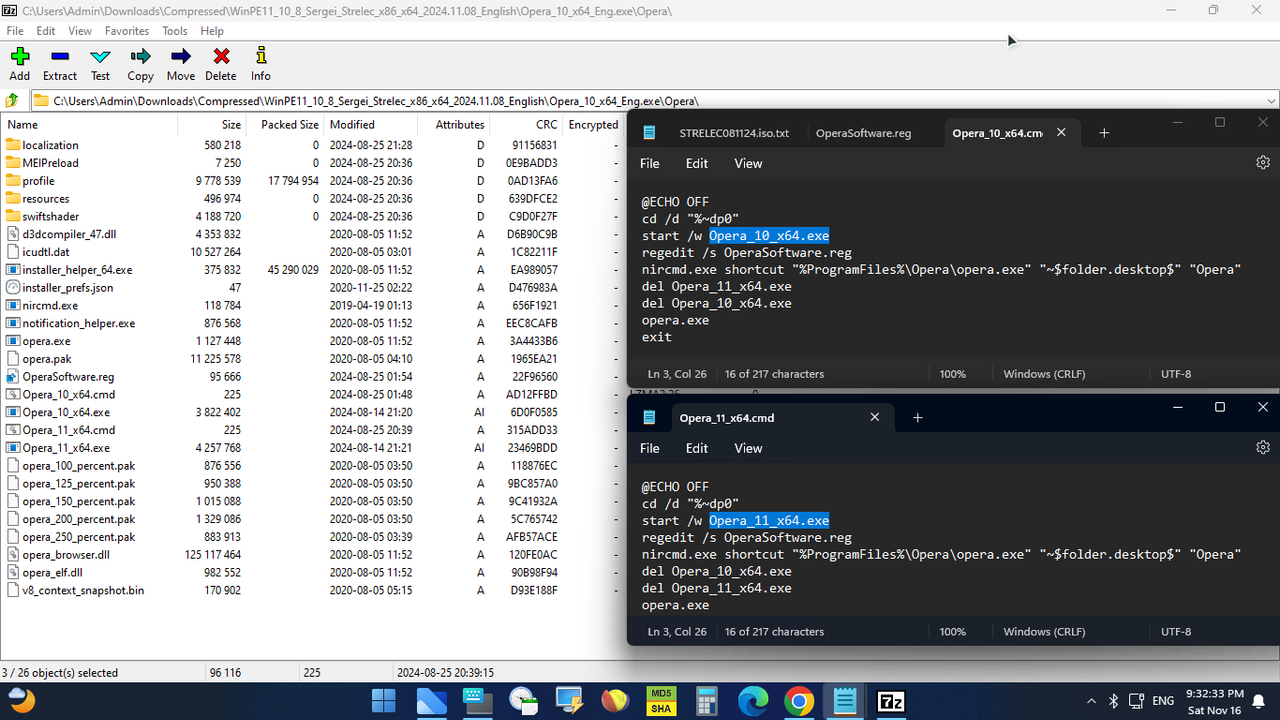Open the Tools menu in 7-Zip
The height and width of the screenshot is (720, 1280).
coord(175,31)
